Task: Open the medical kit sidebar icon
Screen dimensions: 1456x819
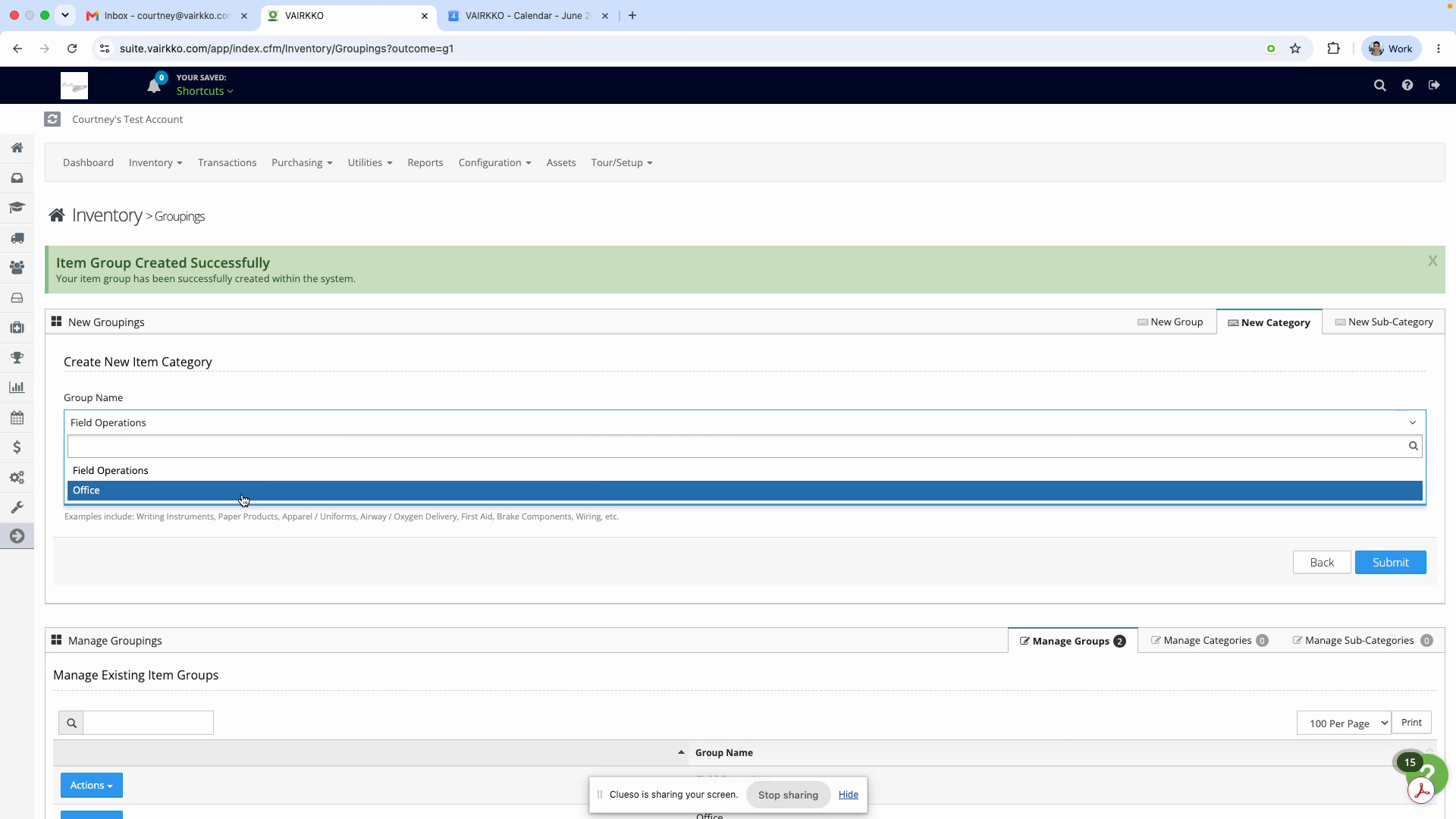Action: click(17, 328)
